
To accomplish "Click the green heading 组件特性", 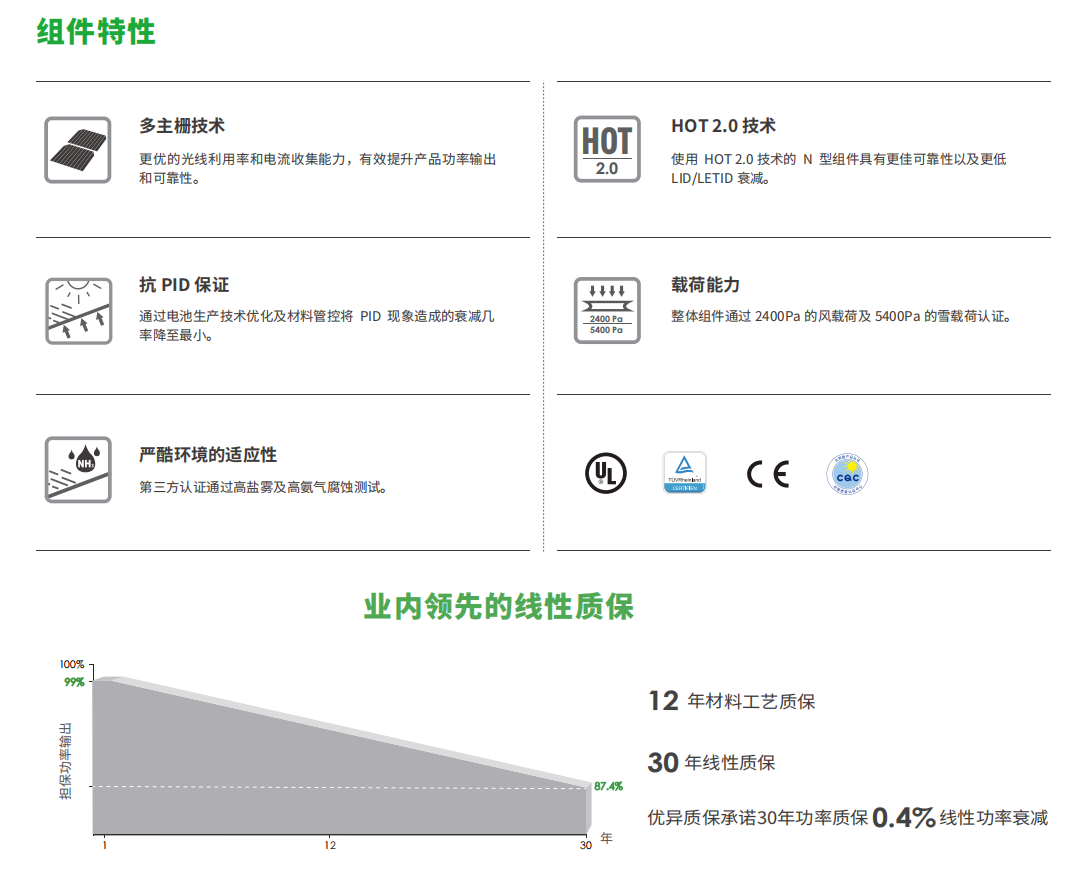I will pos(96,32).
